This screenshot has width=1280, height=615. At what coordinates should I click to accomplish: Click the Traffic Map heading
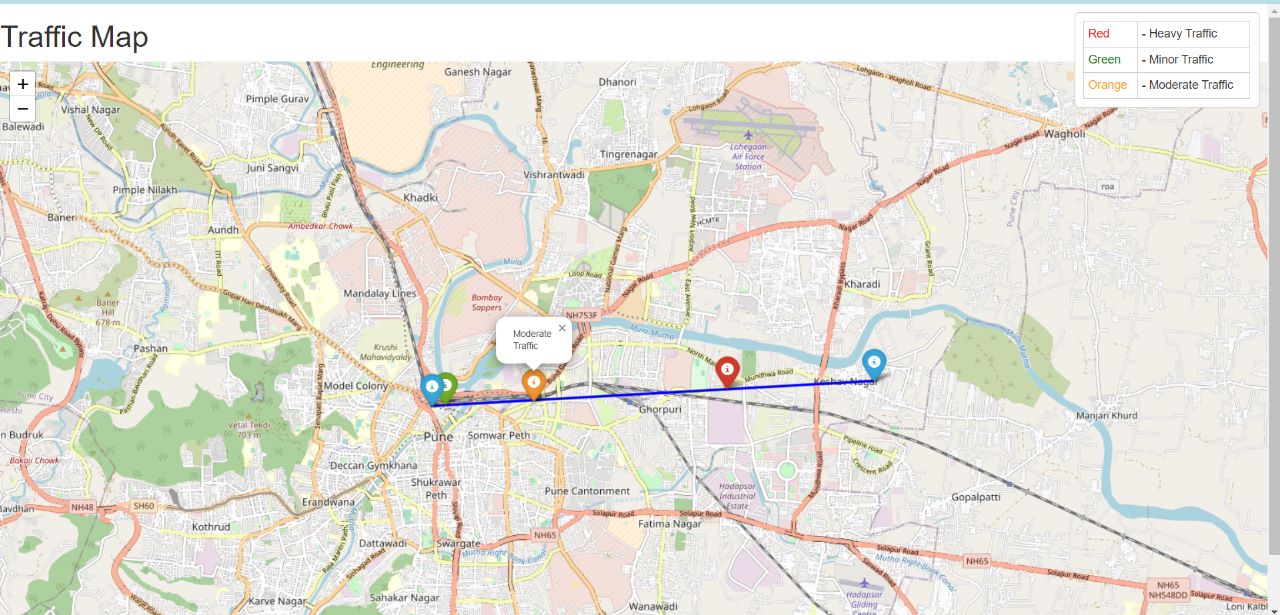pos(74,37)
